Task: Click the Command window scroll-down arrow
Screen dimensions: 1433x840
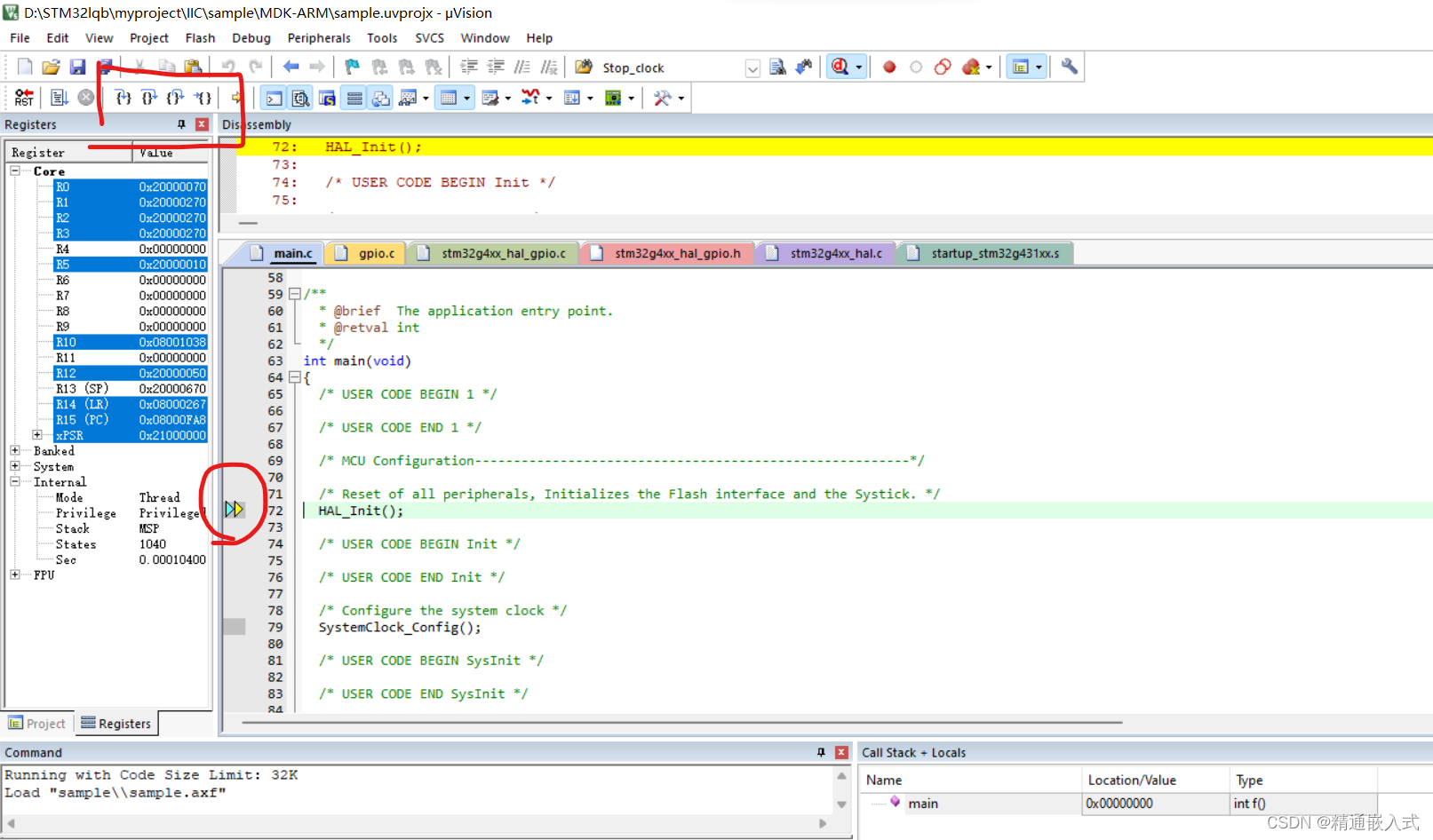Action: (841, 804)
